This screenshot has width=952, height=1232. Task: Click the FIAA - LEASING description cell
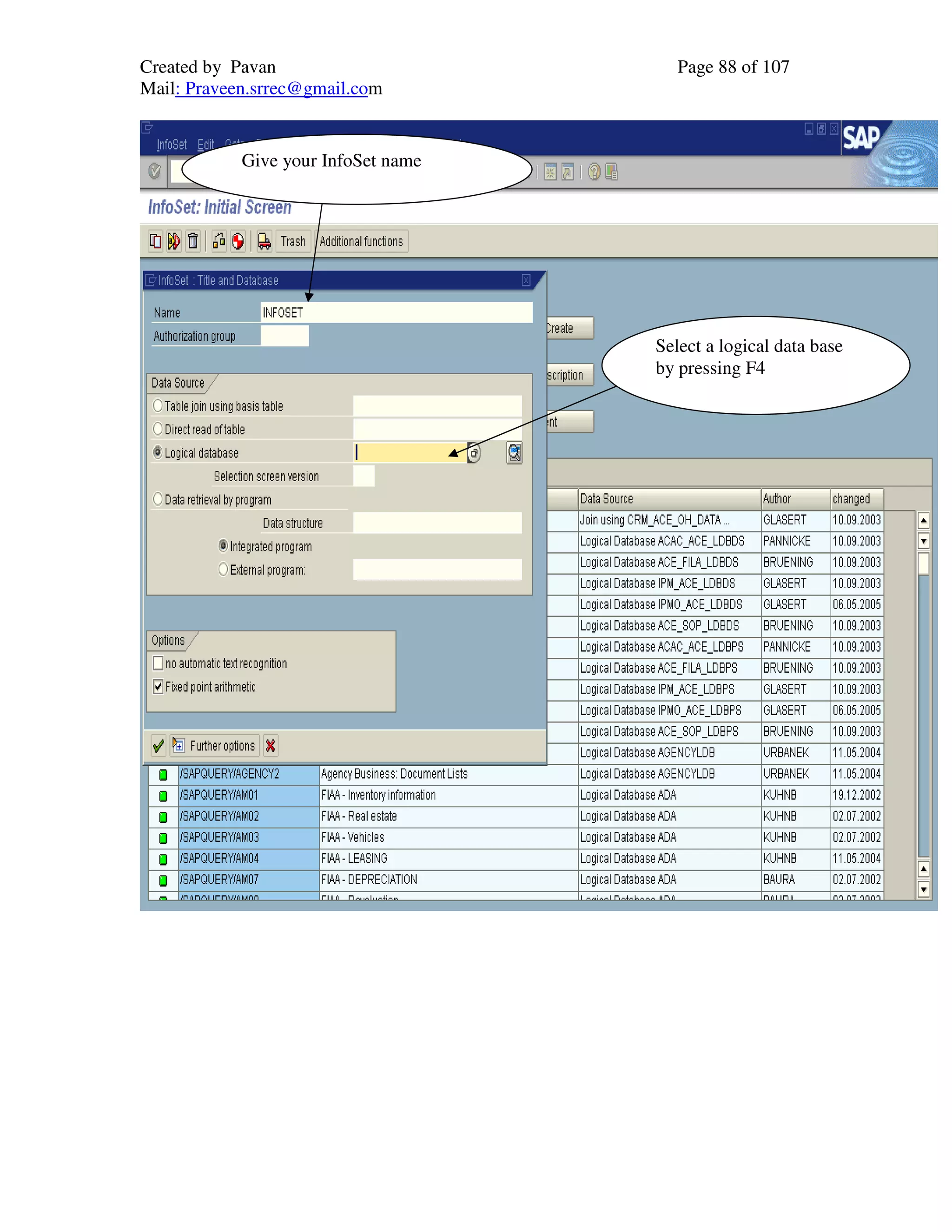pos(449,859)
